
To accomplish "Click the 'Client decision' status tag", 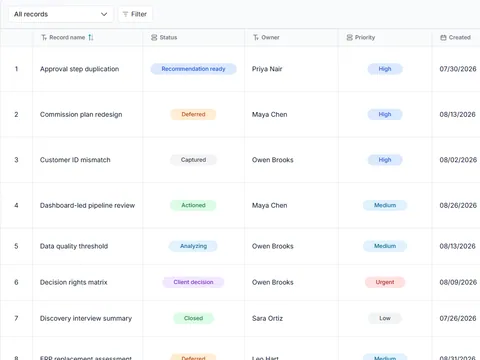I will (x=193, y=282).
